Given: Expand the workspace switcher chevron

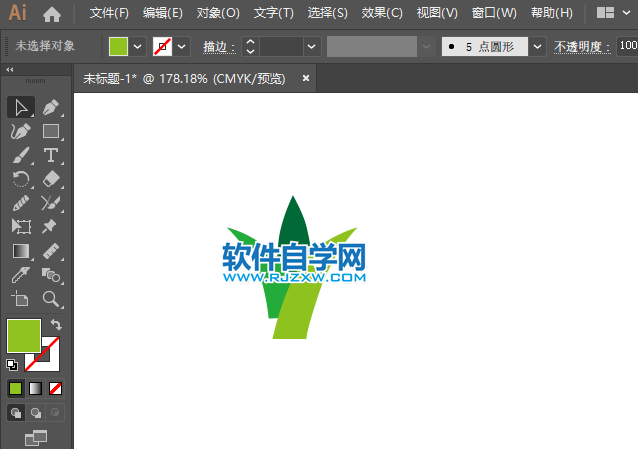Looking at the screenshot, I should [x=627, y=13].
